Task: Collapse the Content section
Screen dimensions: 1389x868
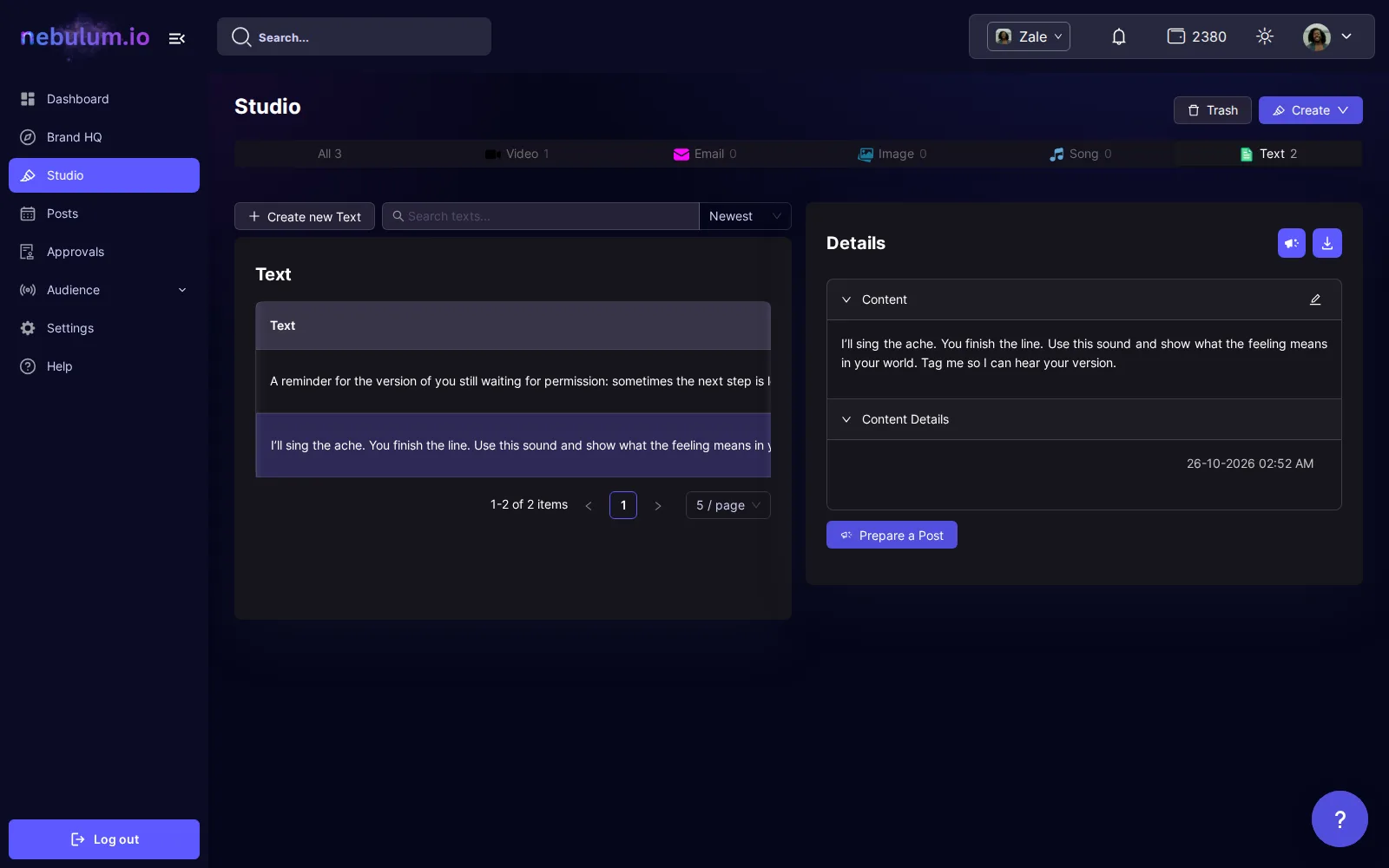Action: pyautogui.click(x=846, y=299)
